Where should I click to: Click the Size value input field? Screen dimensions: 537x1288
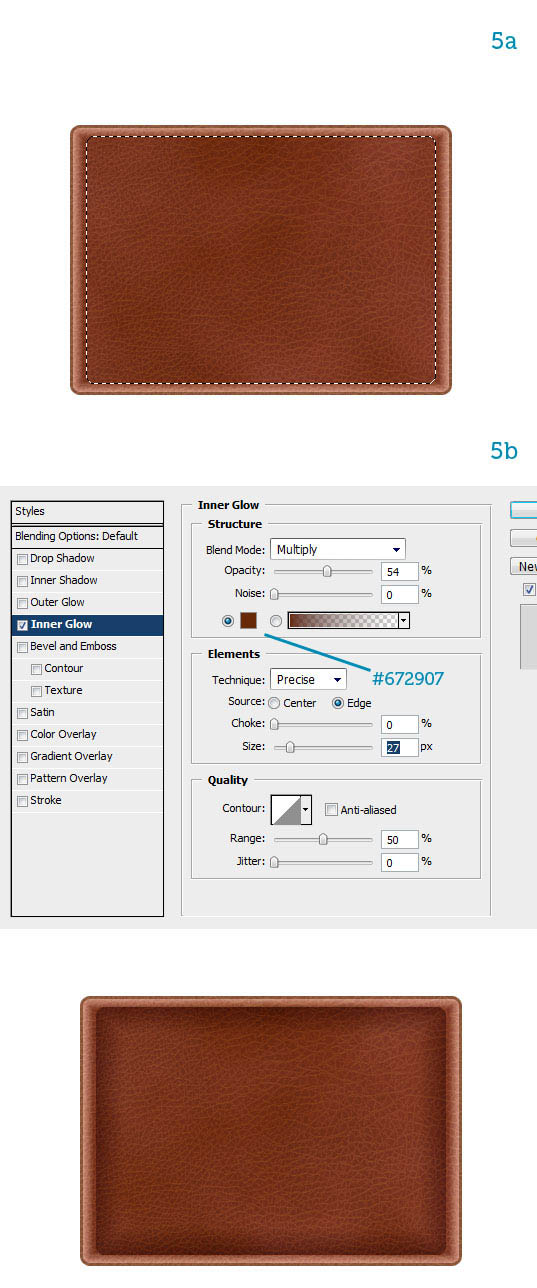click(x=399, y=747)
